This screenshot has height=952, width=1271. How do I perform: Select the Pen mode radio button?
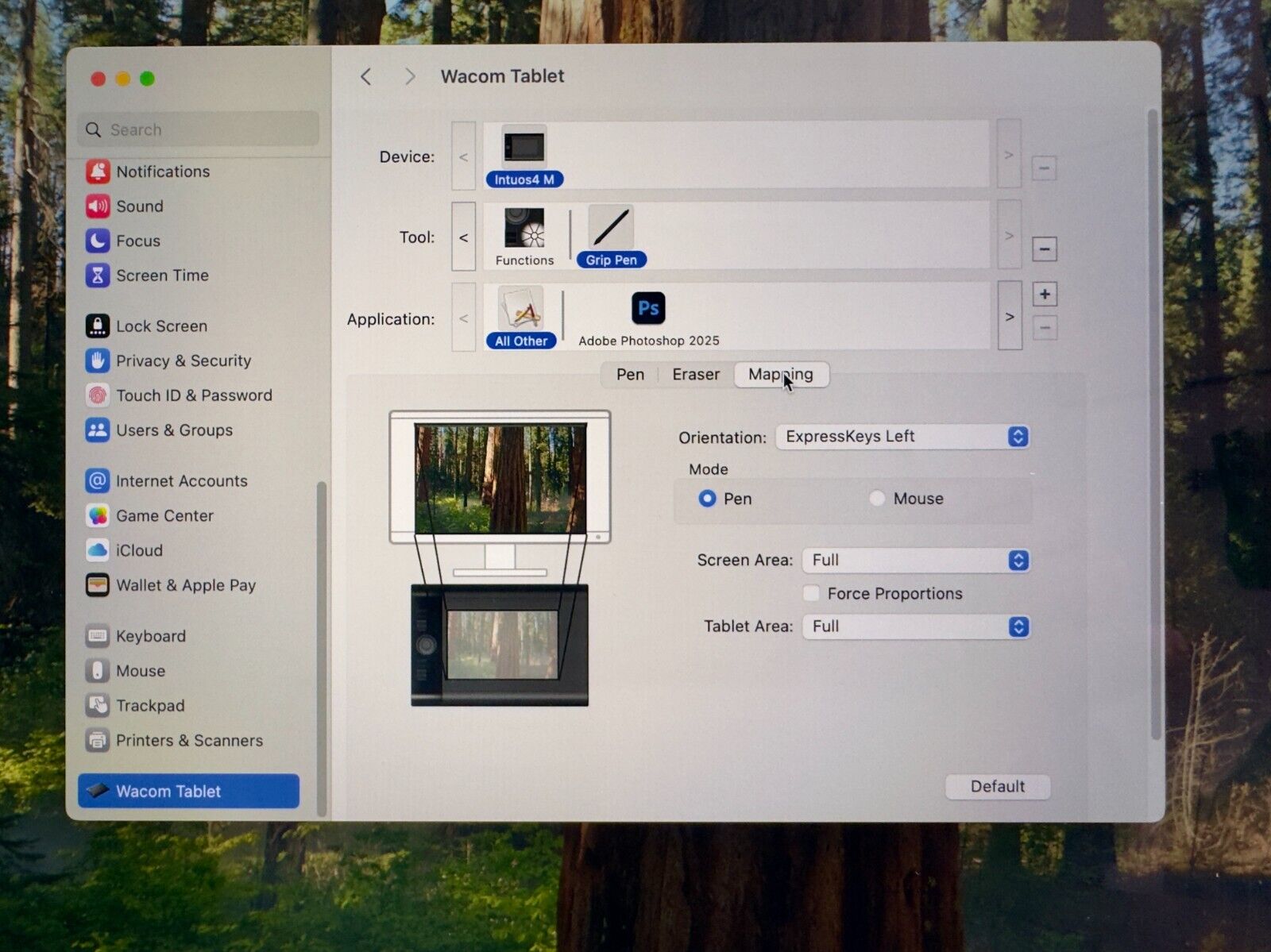(x=707, y=499)
